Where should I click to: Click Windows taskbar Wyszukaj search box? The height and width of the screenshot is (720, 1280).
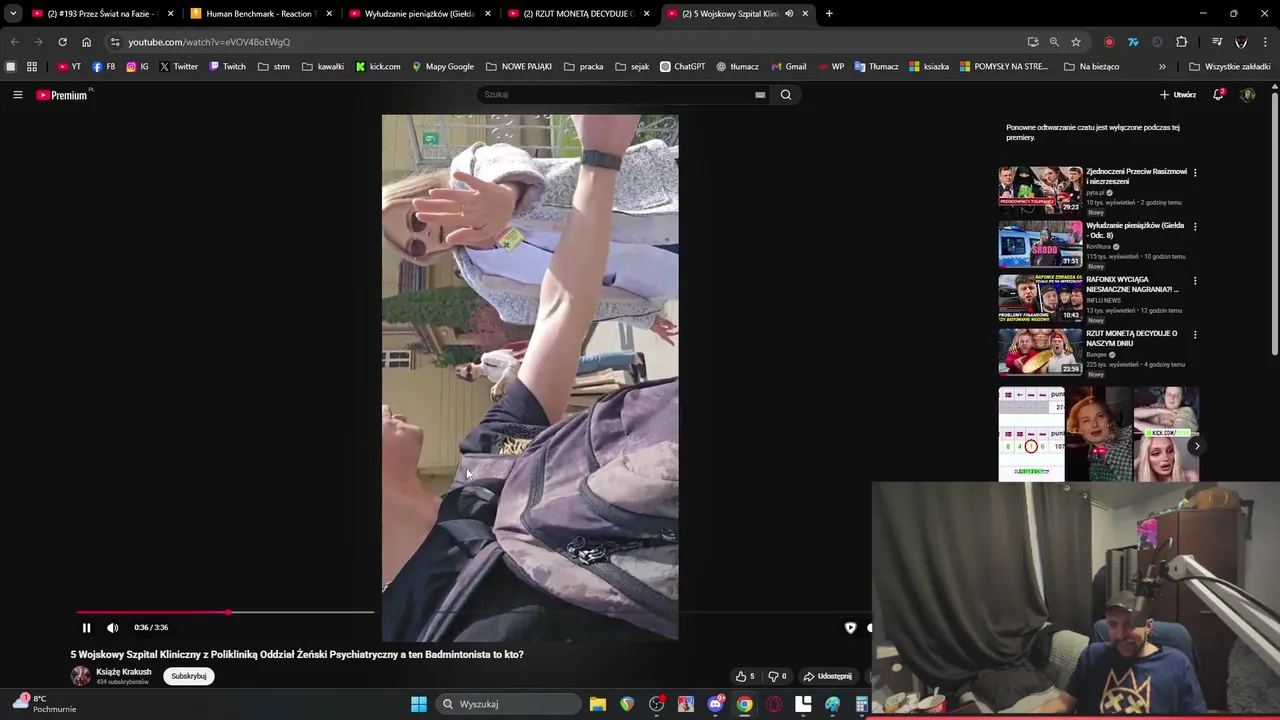508,704
